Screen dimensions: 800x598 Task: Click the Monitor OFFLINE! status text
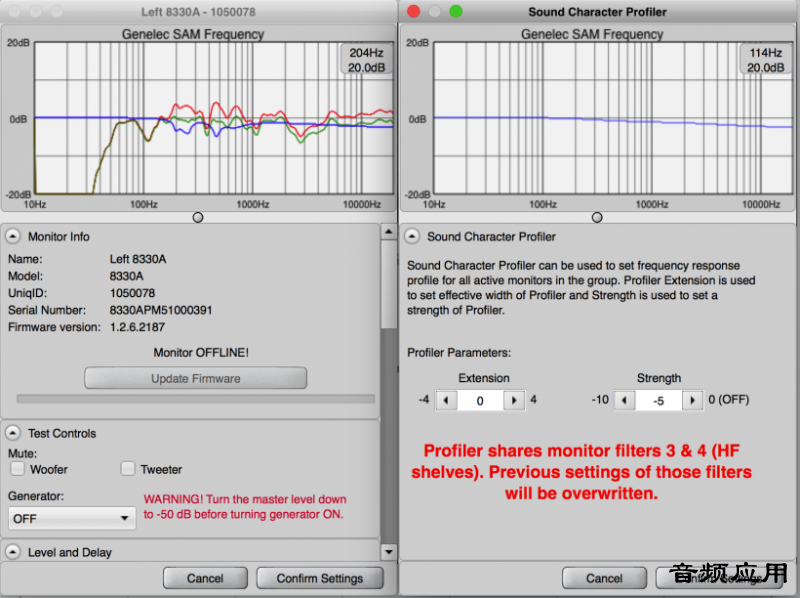coord(201,353)
